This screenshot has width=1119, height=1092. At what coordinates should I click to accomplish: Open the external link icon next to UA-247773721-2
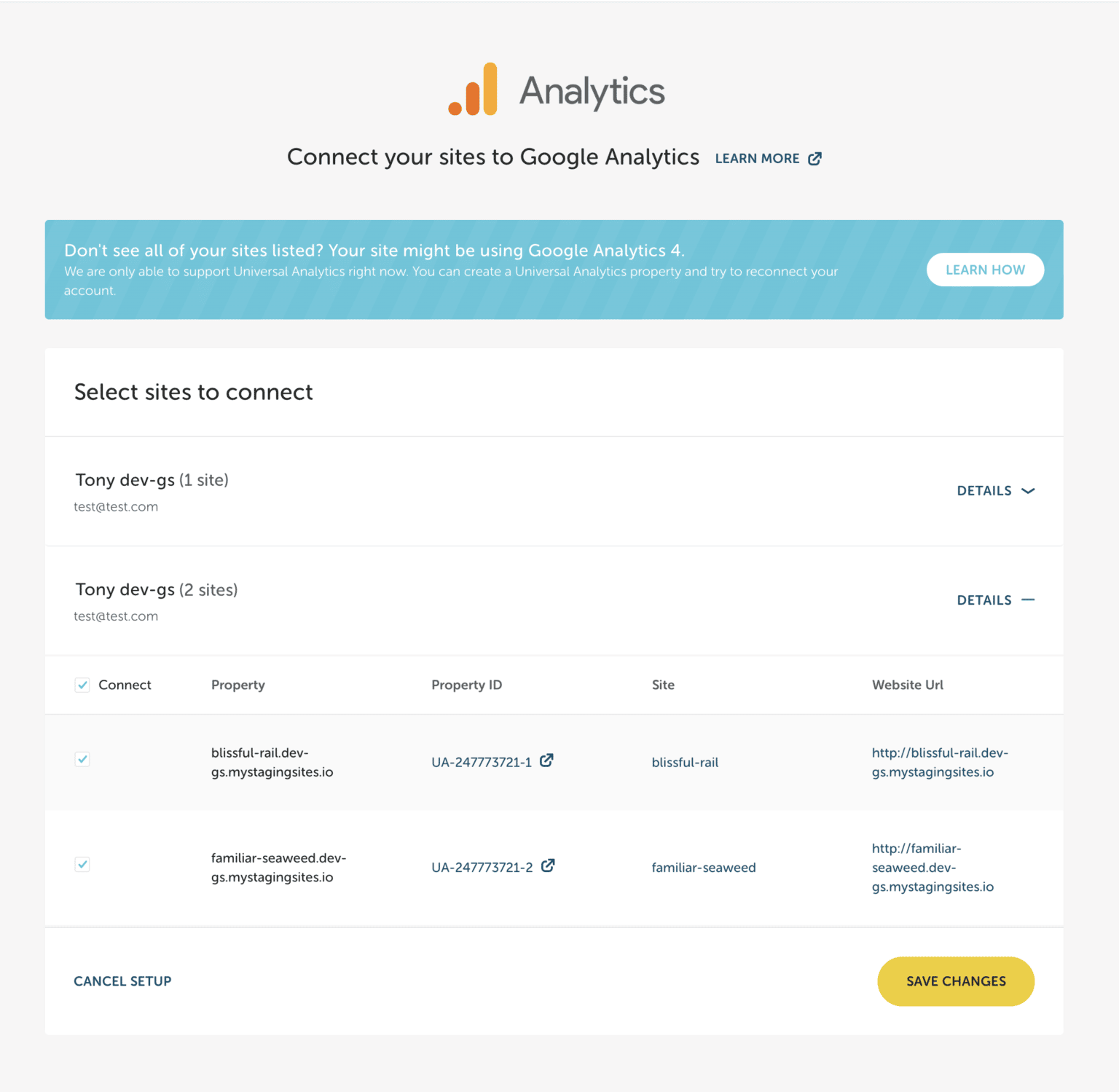click(x=546, y=866)
